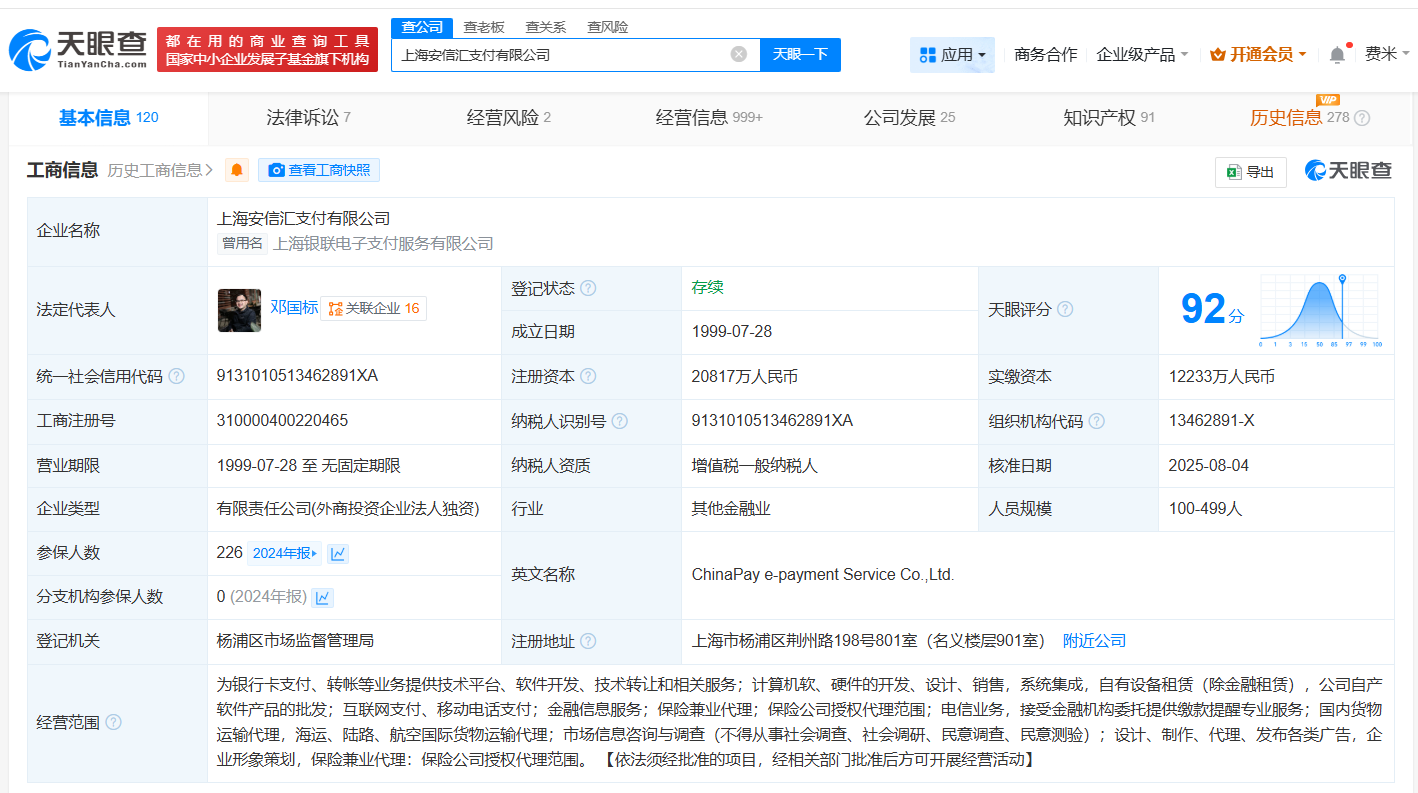This screenshot has width=1418, height=793.
Task: Select the 查老板 search tab
Action: [x=484, y=27]
